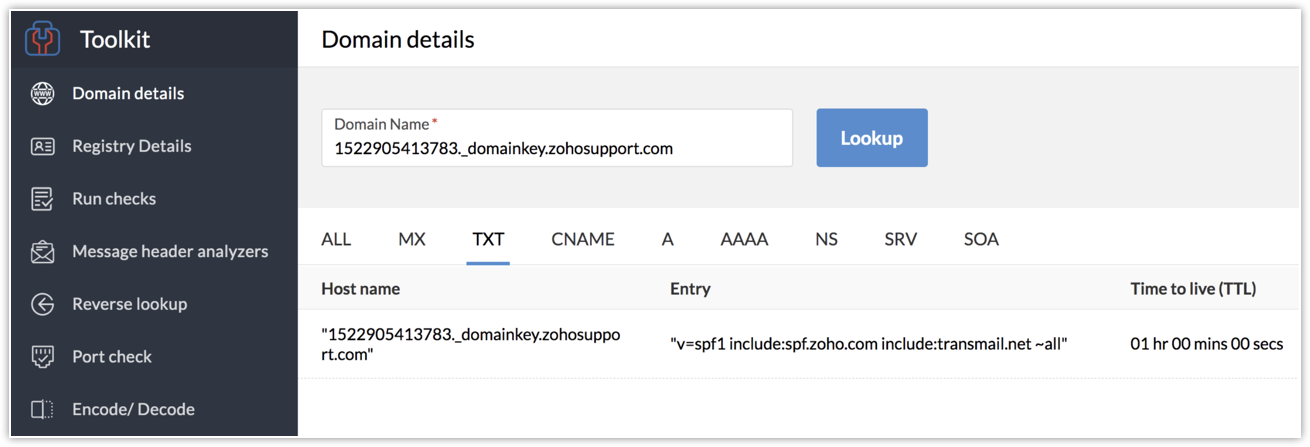Open the CNAME tab
The height and width of the screenshot is (447, 1310).
(583, 239)
